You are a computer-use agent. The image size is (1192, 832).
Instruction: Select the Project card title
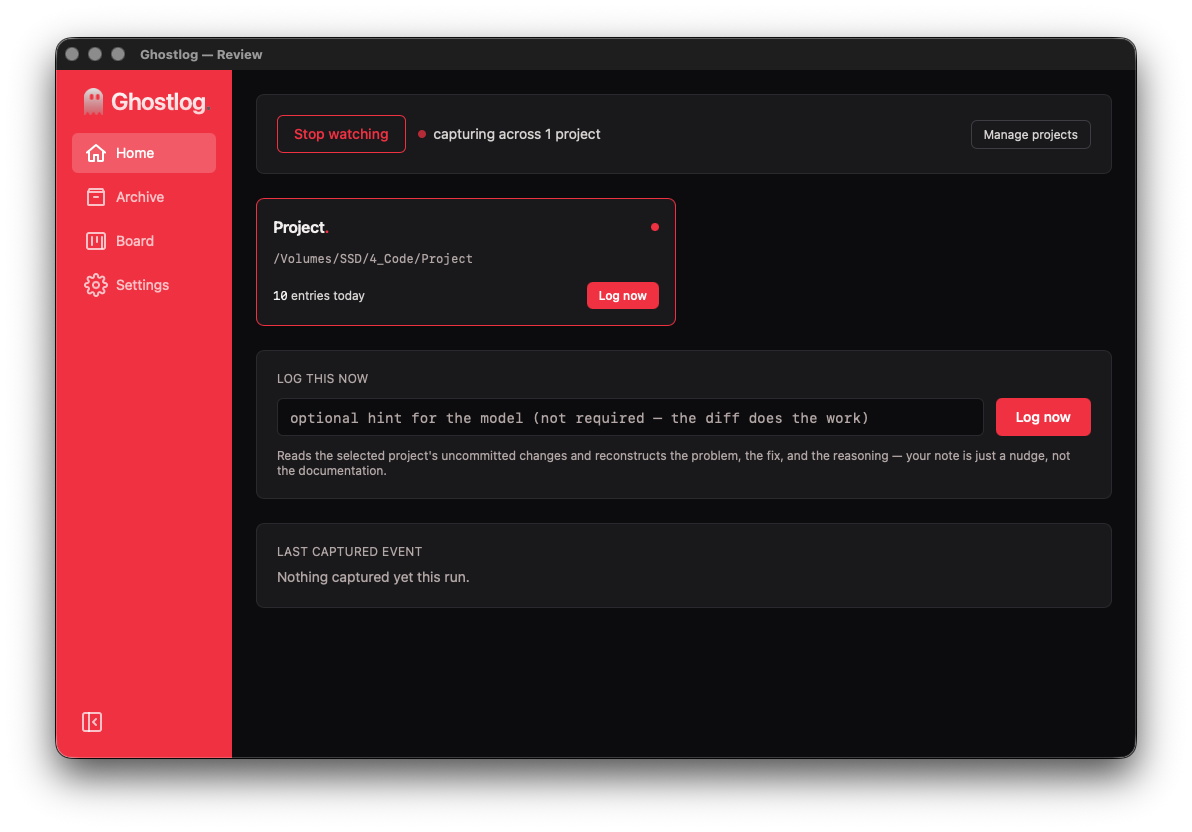point(300,227)
